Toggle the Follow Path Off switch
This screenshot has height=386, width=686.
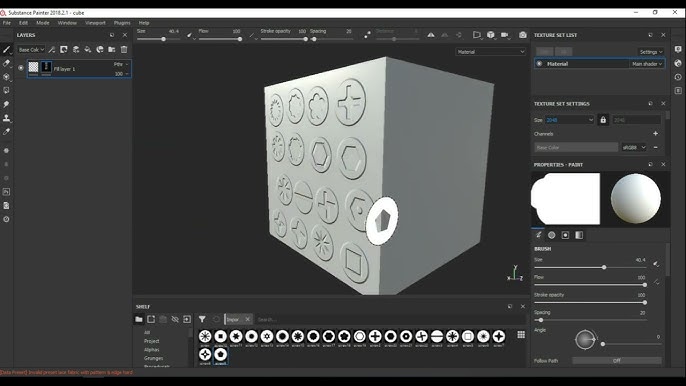coord(617,361)
